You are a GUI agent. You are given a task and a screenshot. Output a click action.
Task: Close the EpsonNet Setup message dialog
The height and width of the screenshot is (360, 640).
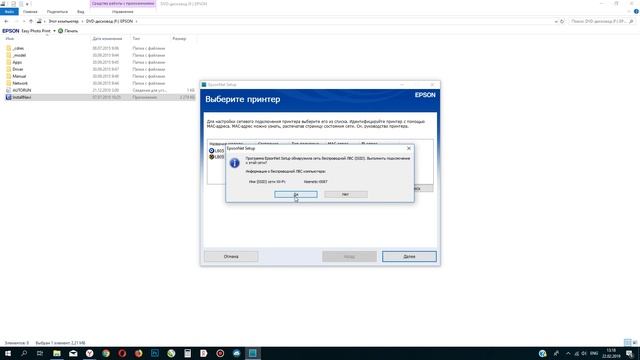[409, 148]
